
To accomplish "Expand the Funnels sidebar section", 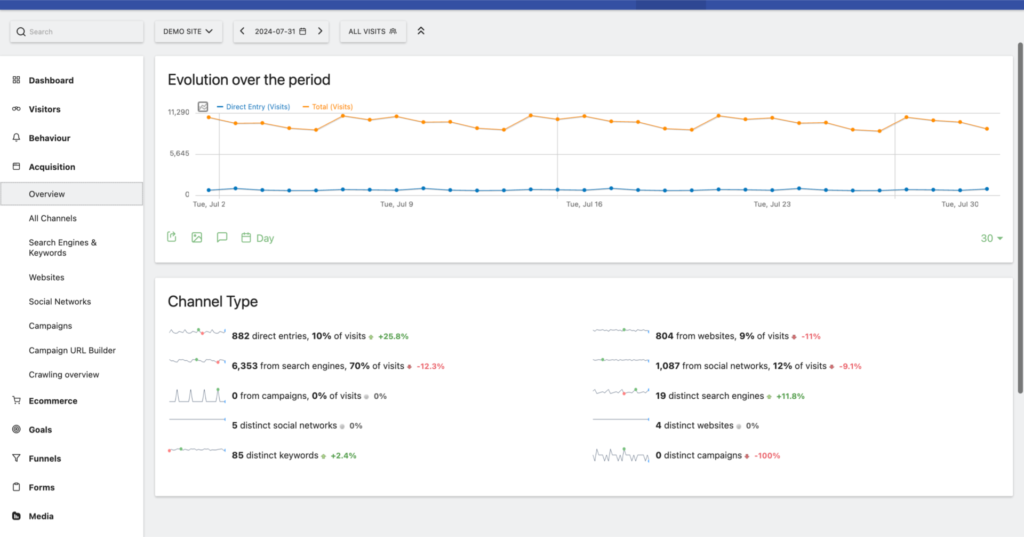I will 44,459.
